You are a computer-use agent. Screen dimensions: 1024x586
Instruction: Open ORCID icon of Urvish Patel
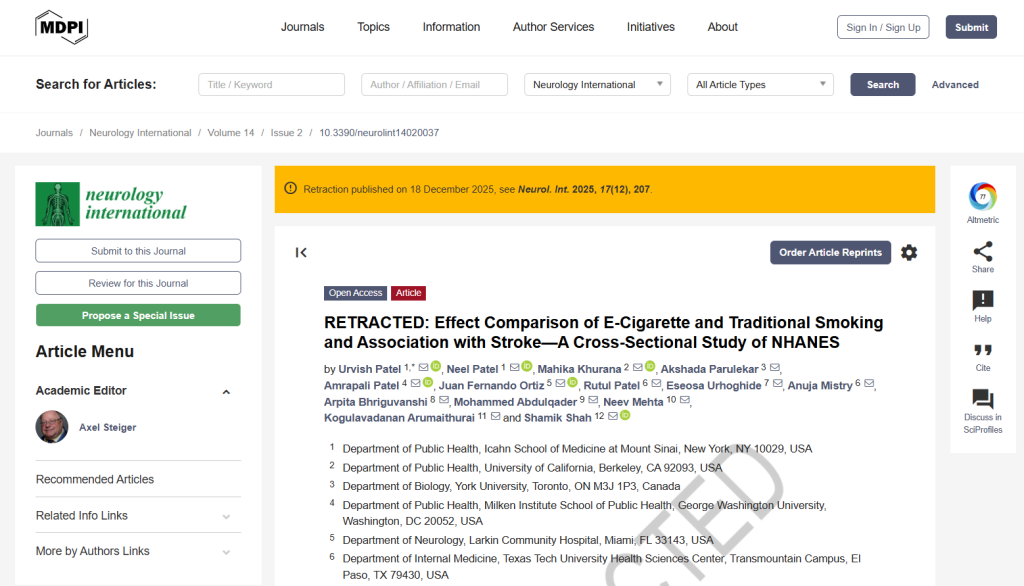coord(436,366)
